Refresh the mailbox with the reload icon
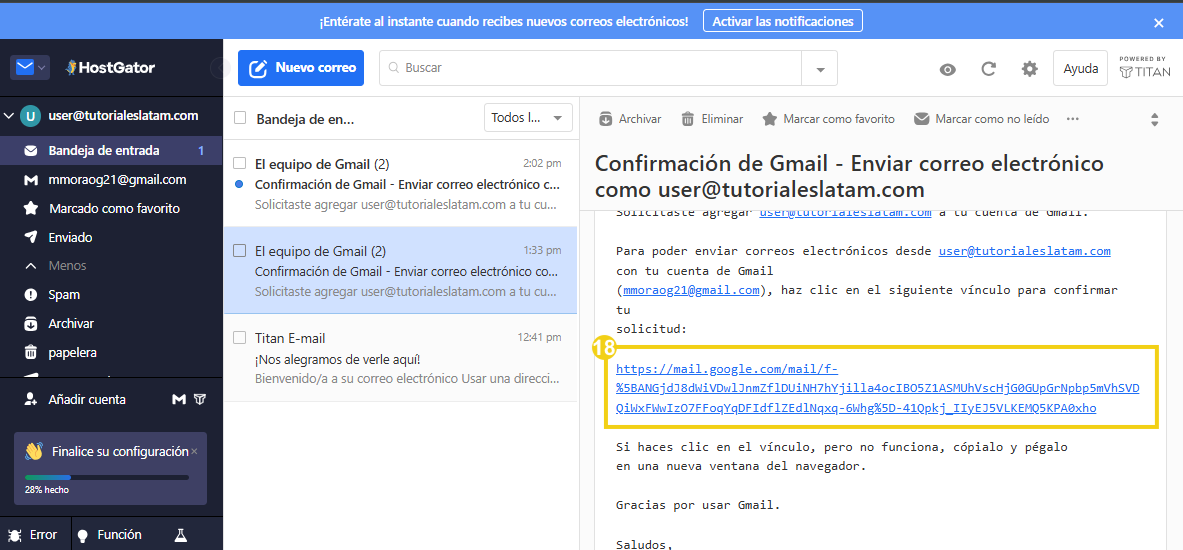Viewport: 1183px width, 550px height. click(988, 69)
